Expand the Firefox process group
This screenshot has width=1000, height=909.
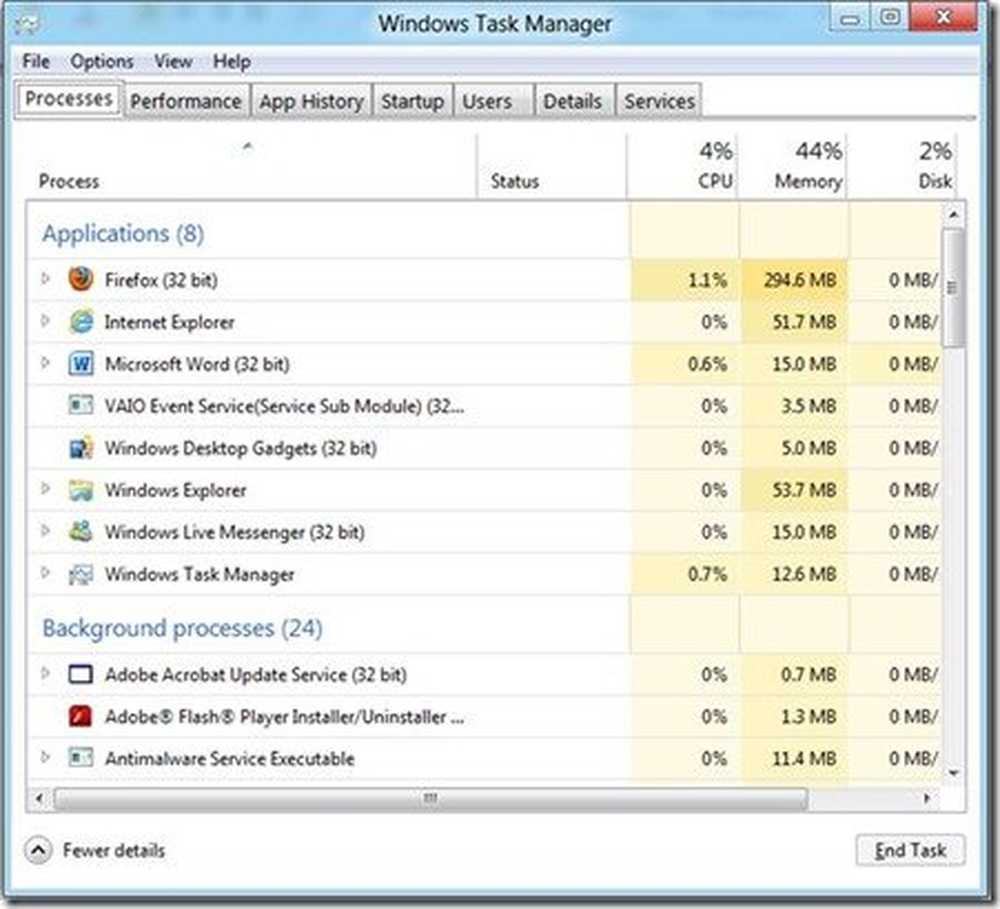[x=45, y=280]
